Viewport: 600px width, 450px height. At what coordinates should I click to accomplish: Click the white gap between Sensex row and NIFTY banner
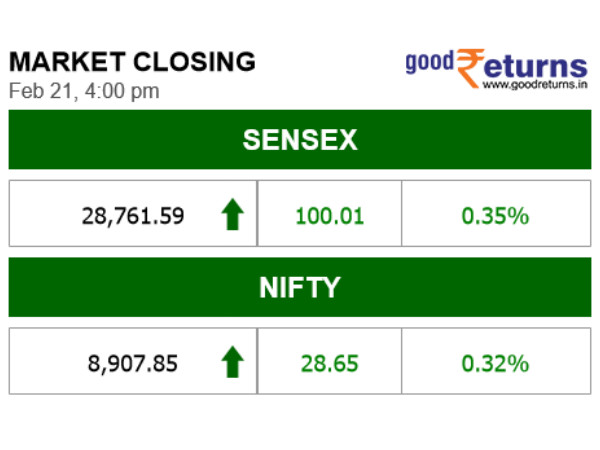pyautogui.click(x=299, y=252)
